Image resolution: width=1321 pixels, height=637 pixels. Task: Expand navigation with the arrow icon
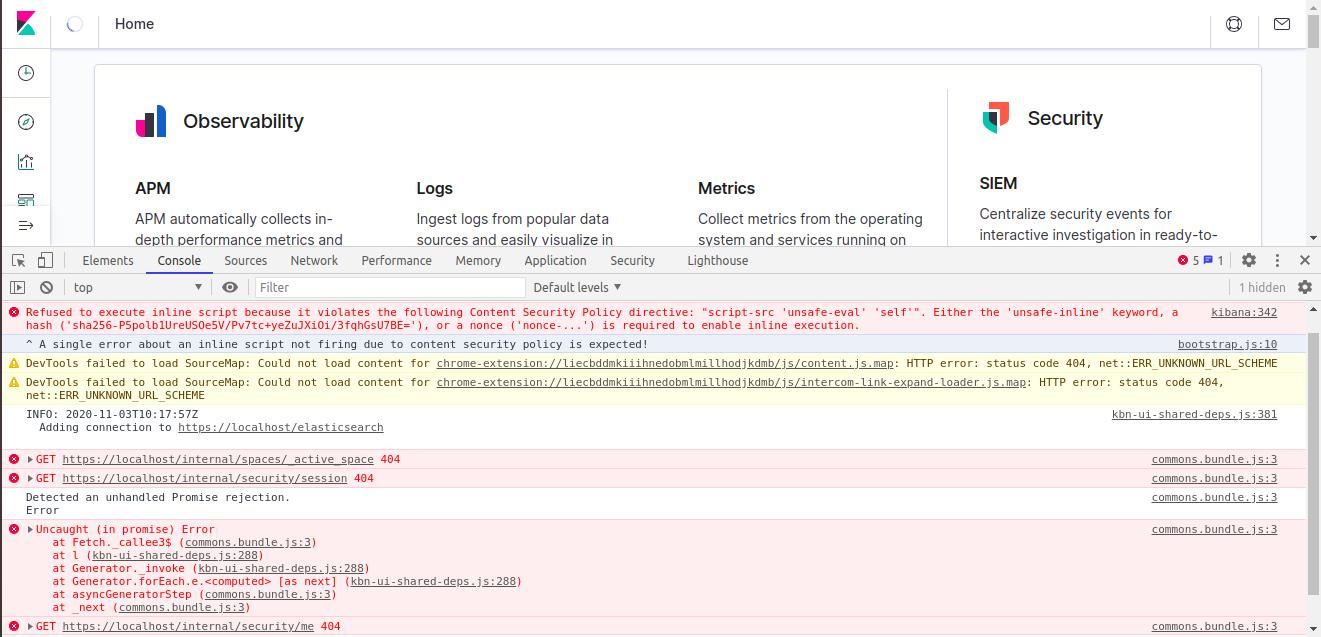tap(25, 225)
